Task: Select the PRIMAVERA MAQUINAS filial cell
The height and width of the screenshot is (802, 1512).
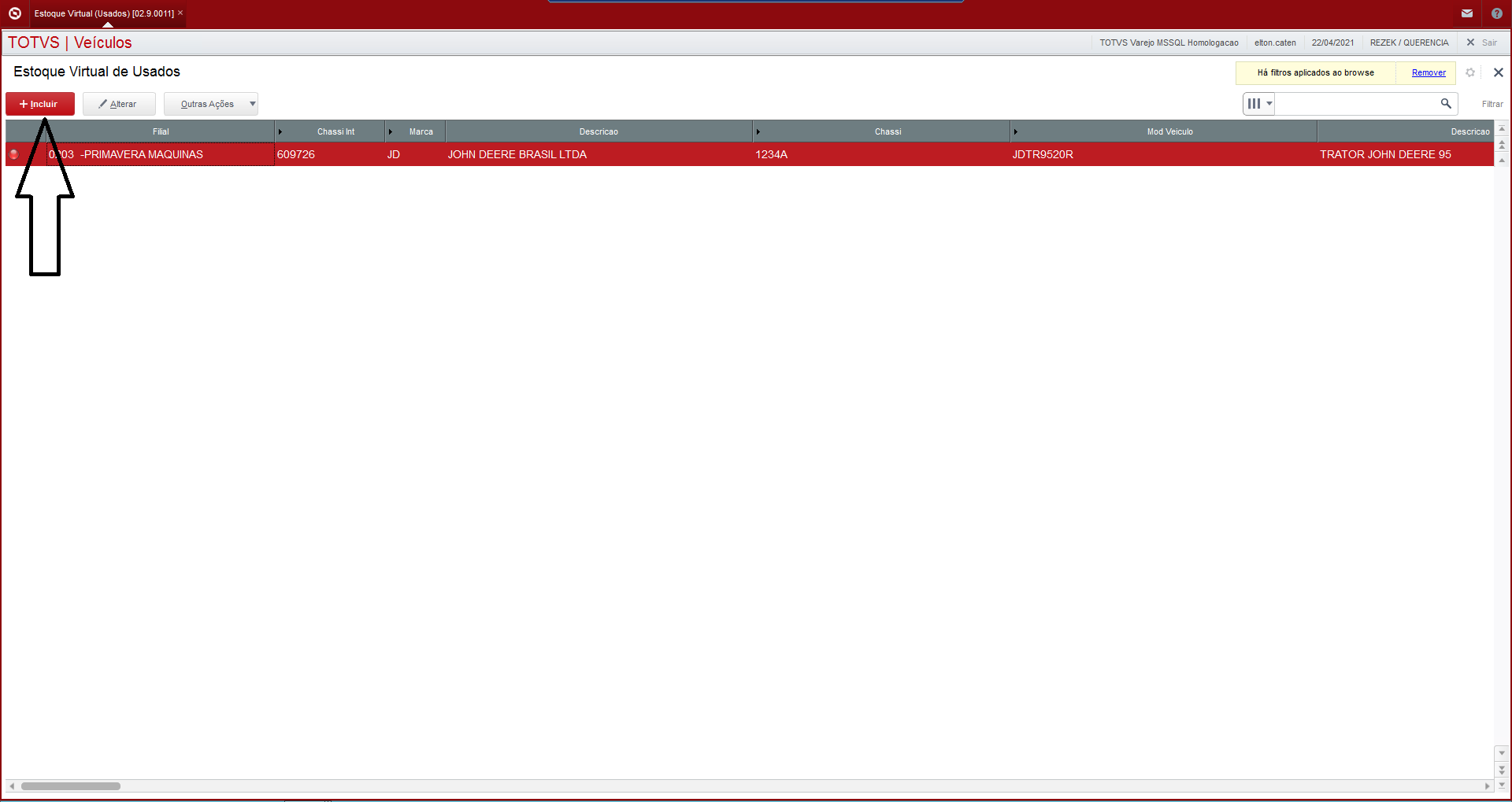Action: pyautogui.click(x=160, y=154)
